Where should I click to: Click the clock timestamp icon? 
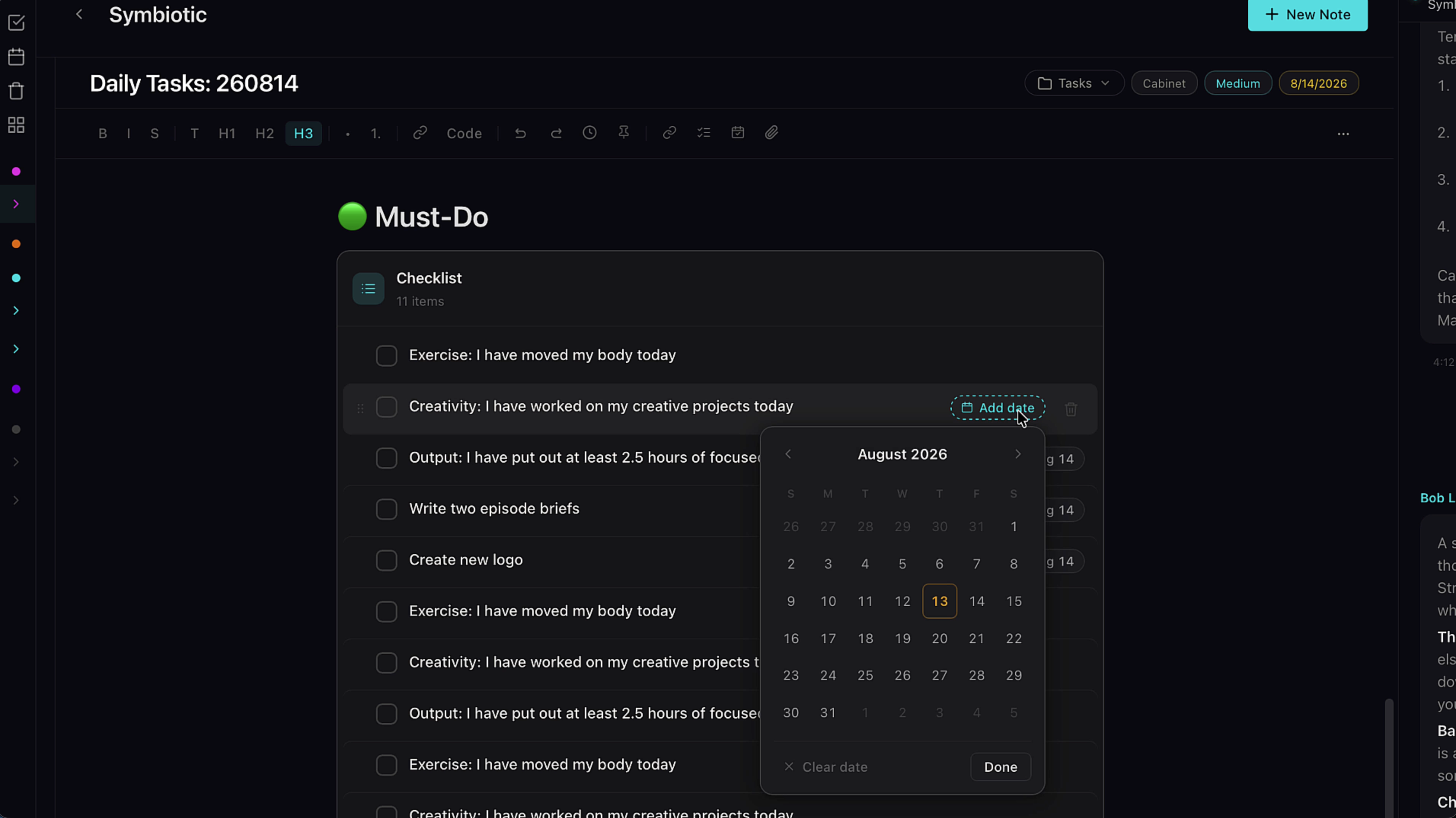[x=589, y=132]
